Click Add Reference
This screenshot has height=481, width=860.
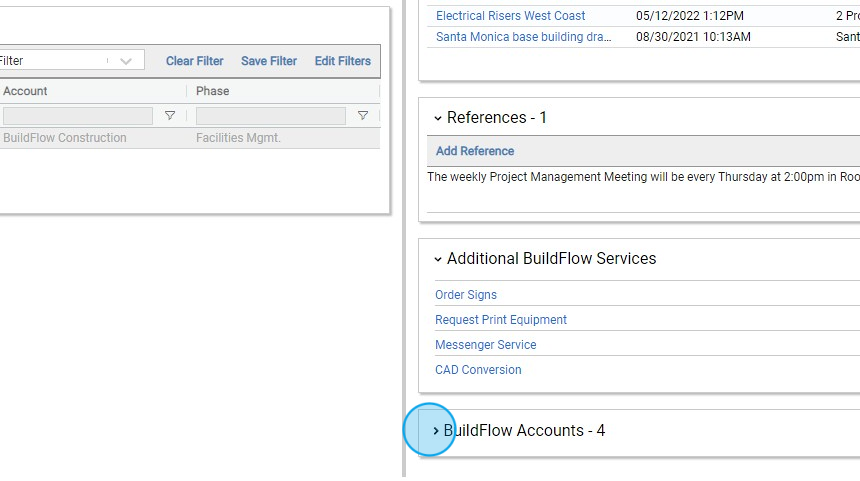pos(475,151)
